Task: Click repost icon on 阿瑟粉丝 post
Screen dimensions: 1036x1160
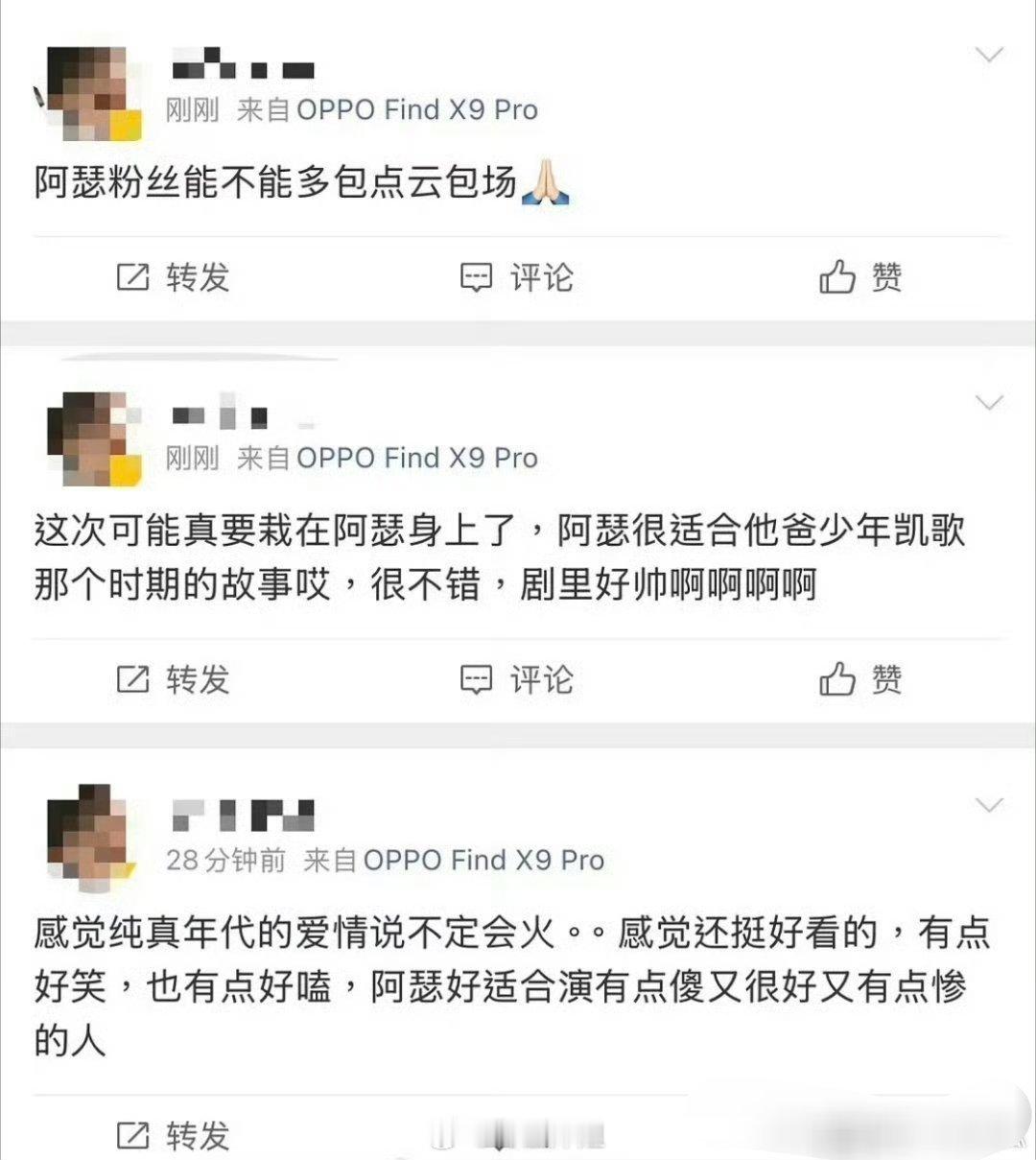Action: [132, 278]
